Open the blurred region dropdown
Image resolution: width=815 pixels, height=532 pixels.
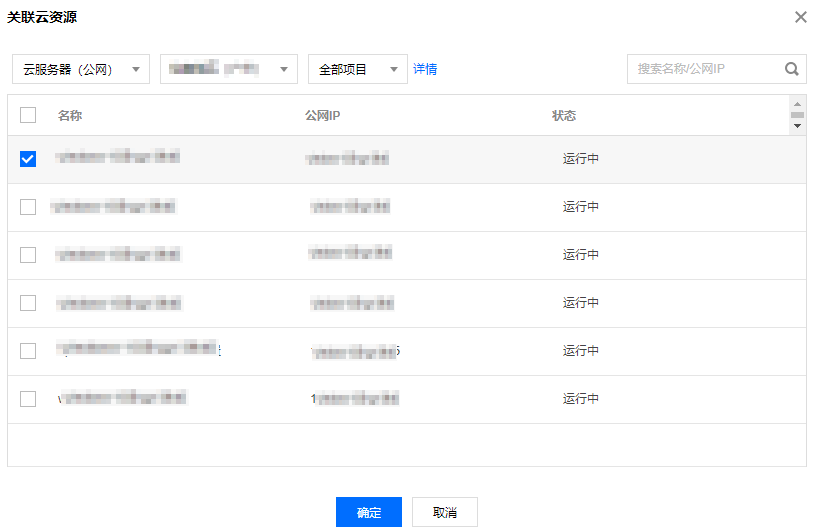click(229, 69)
